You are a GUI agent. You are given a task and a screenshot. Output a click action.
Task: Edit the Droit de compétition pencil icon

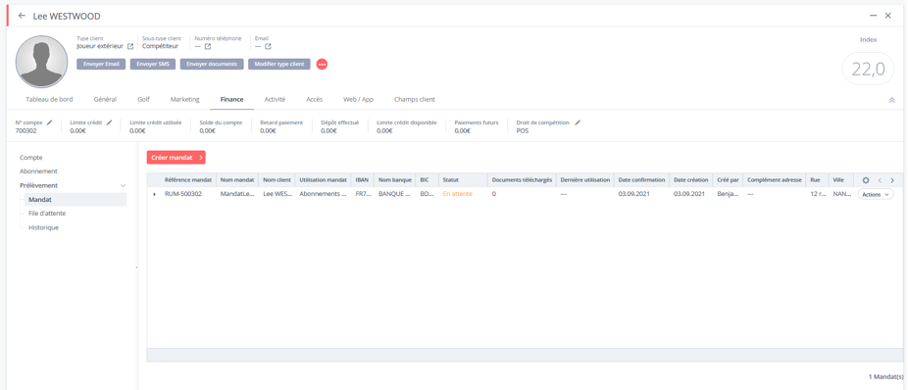(577, 122)
